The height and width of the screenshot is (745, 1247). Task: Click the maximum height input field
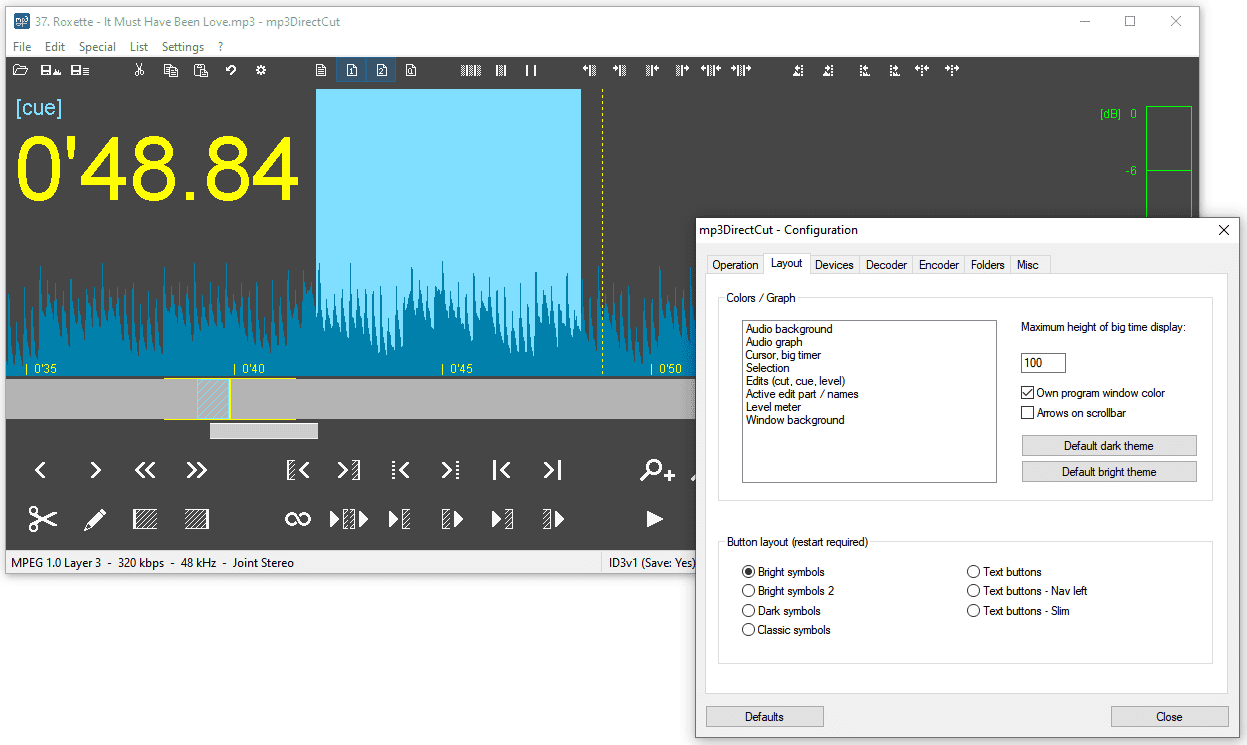(x=1043, y=363)
